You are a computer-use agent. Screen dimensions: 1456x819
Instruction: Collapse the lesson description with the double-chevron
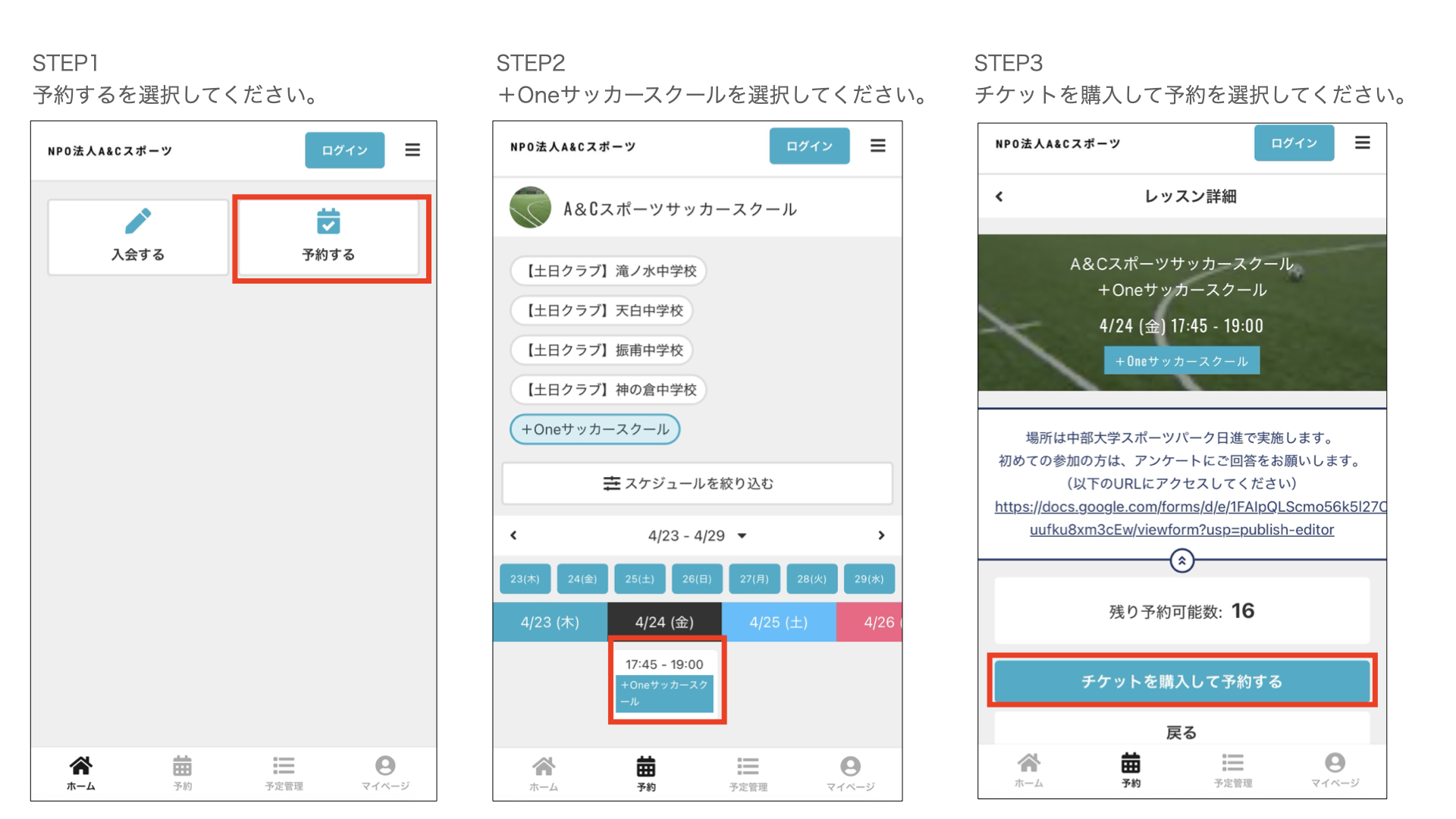pos(1181,560)
